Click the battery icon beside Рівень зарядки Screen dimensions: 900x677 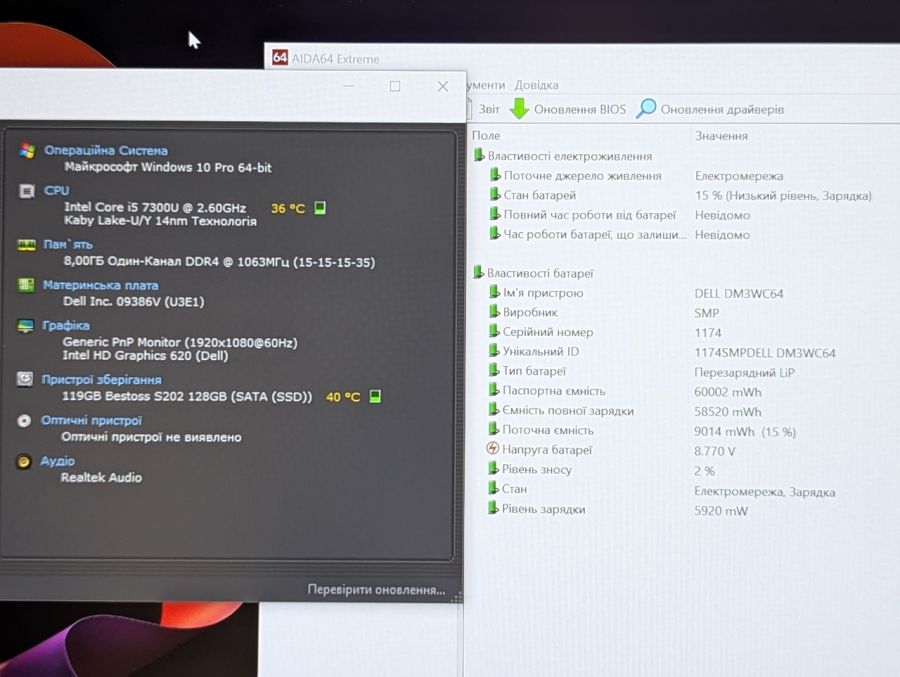pyautogui.click(x=492, y=508)
